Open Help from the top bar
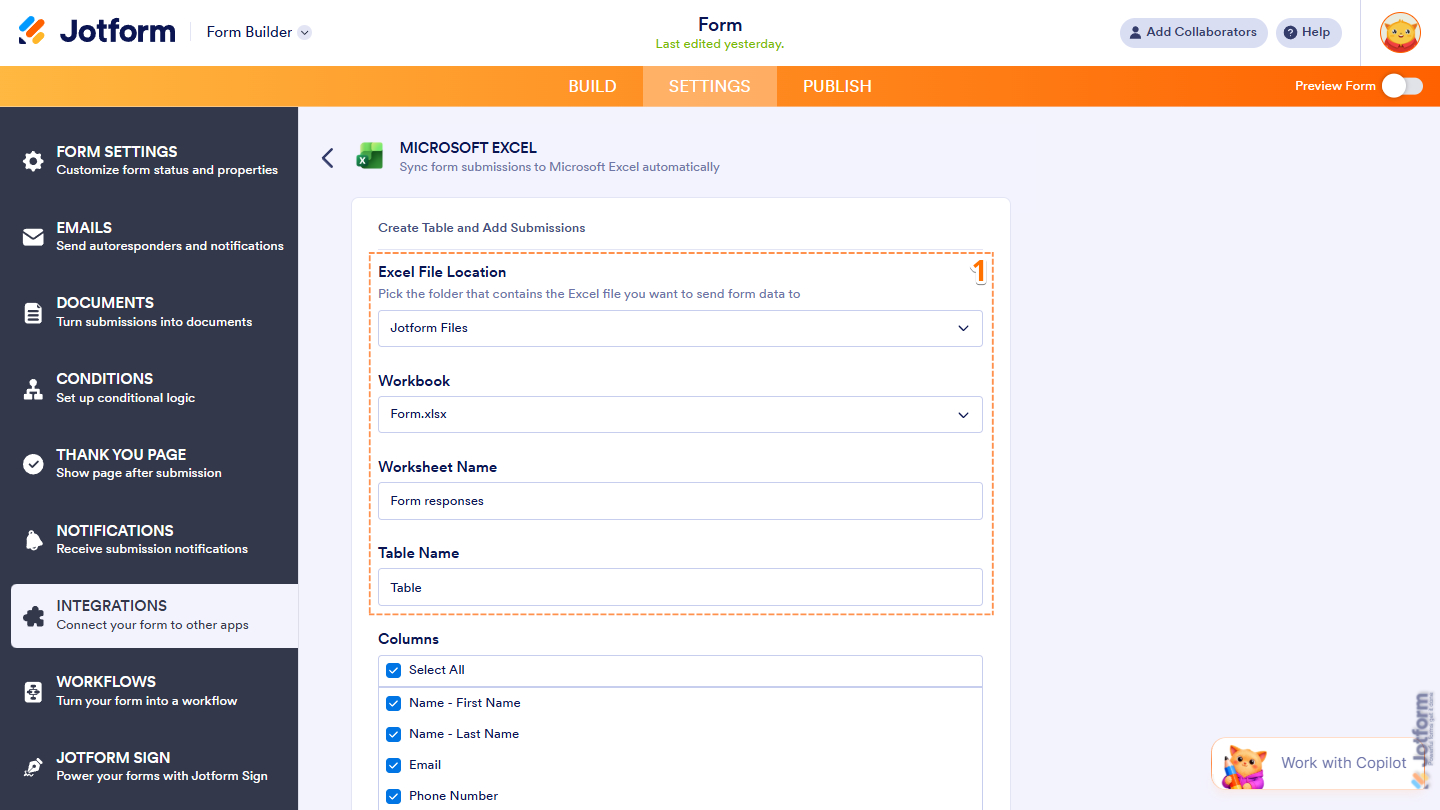This screenshot has height=810, width=1440. [x=1308, y=32]
